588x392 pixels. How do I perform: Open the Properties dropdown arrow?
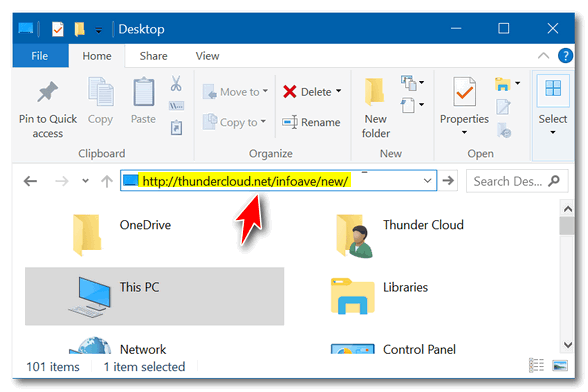click(464, 132)
